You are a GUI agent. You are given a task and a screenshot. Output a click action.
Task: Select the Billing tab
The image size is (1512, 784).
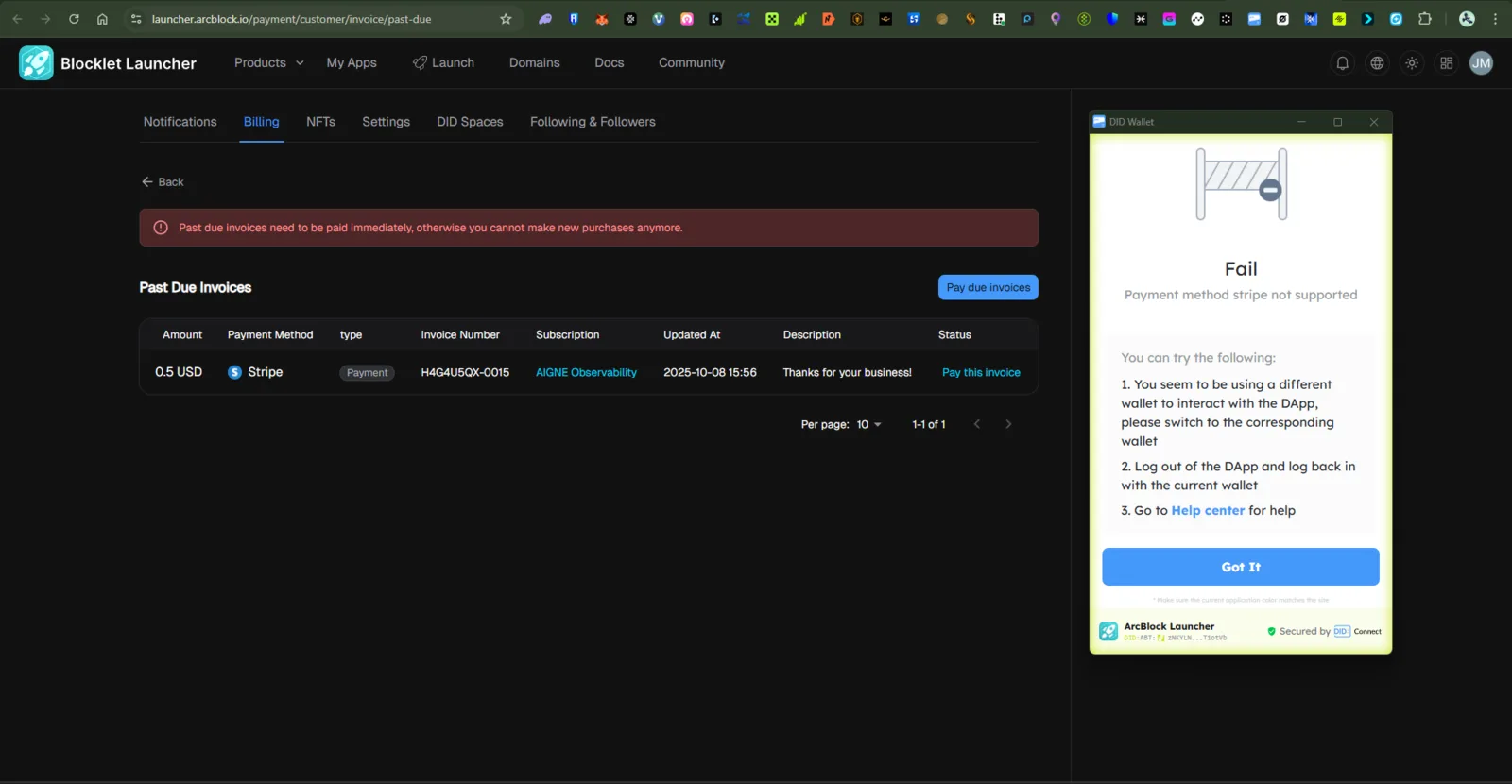[262, 122]
